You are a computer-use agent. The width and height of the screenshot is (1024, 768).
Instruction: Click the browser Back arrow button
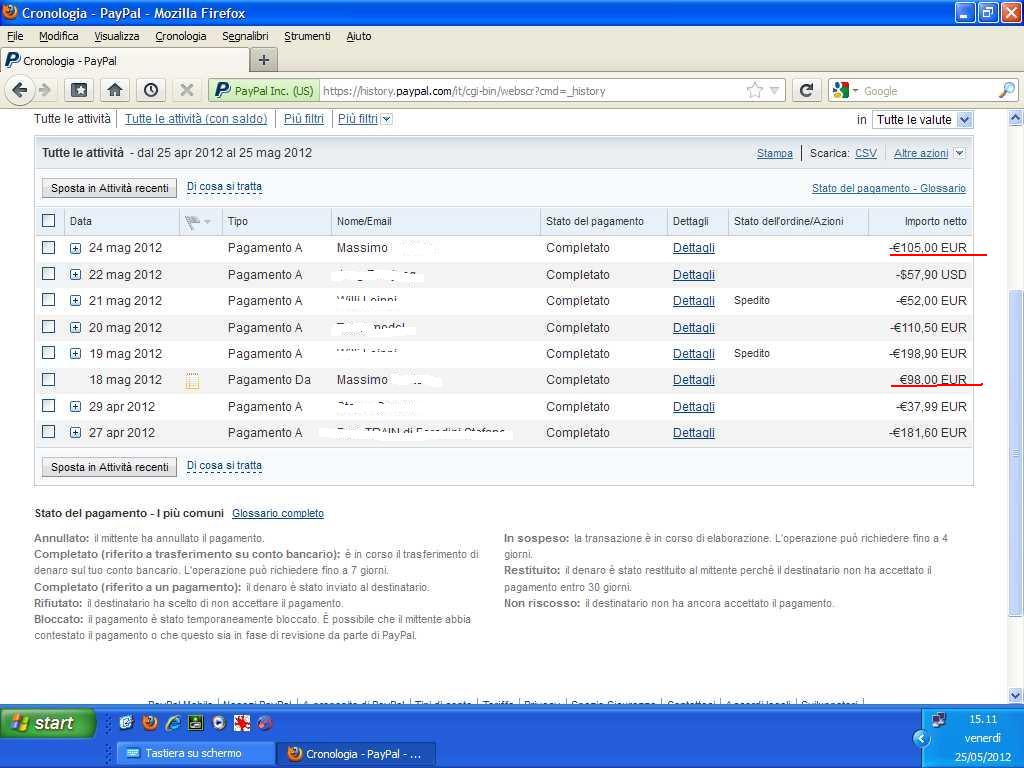coord(19,90)
